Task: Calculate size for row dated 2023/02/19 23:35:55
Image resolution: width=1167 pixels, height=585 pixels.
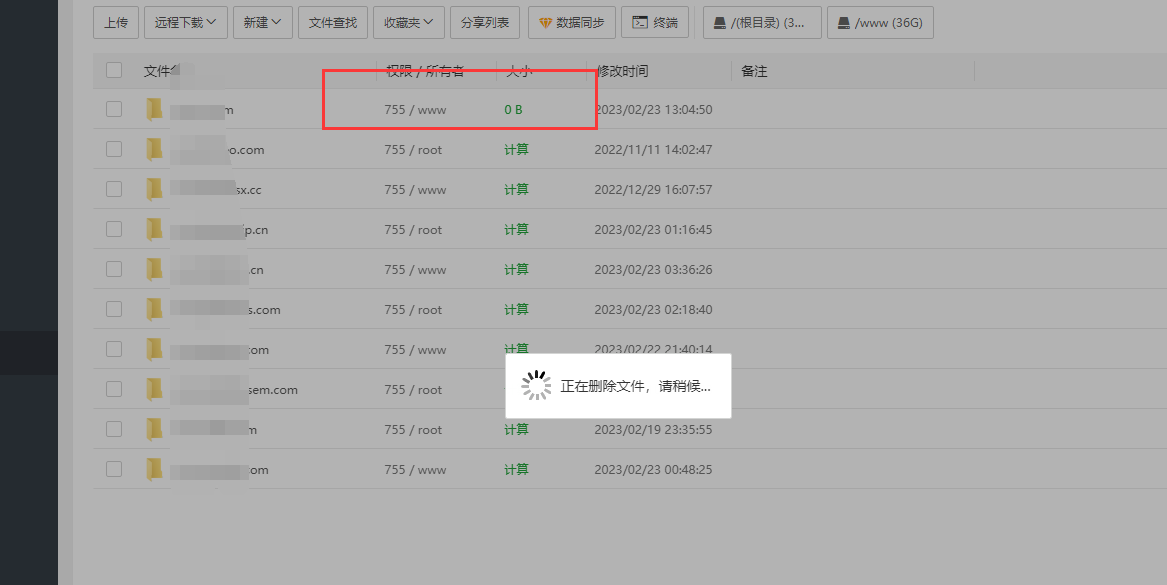Action: (517, 429)
